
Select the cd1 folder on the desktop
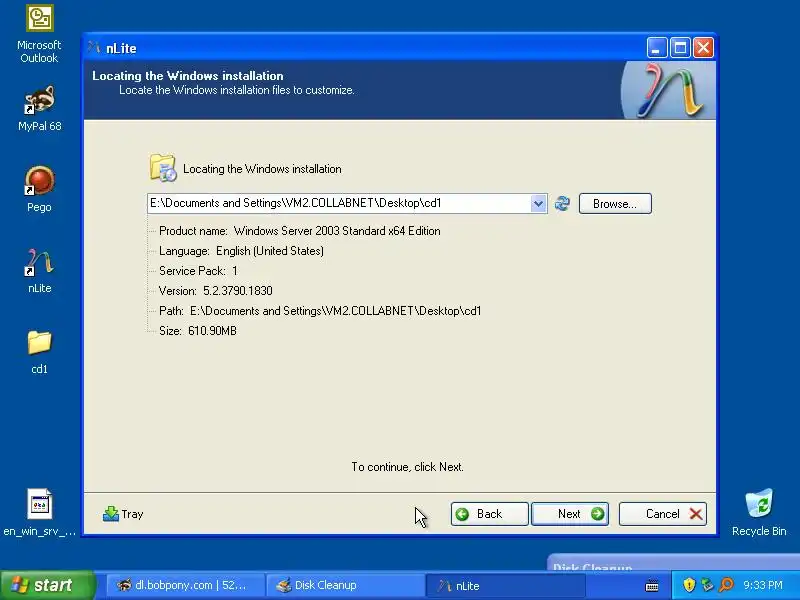(x=39, y=352)
